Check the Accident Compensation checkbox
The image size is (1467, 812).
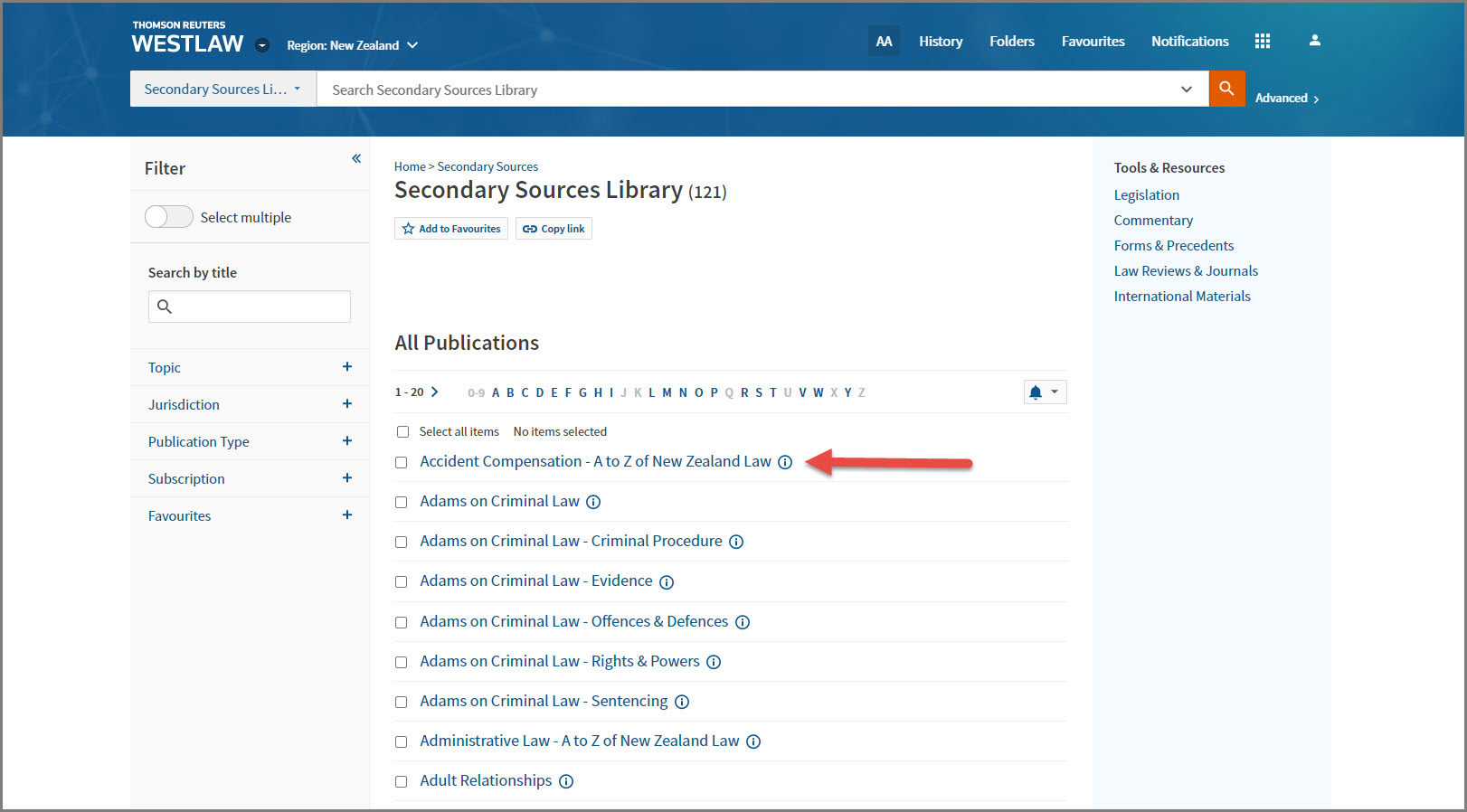[402, 462]
